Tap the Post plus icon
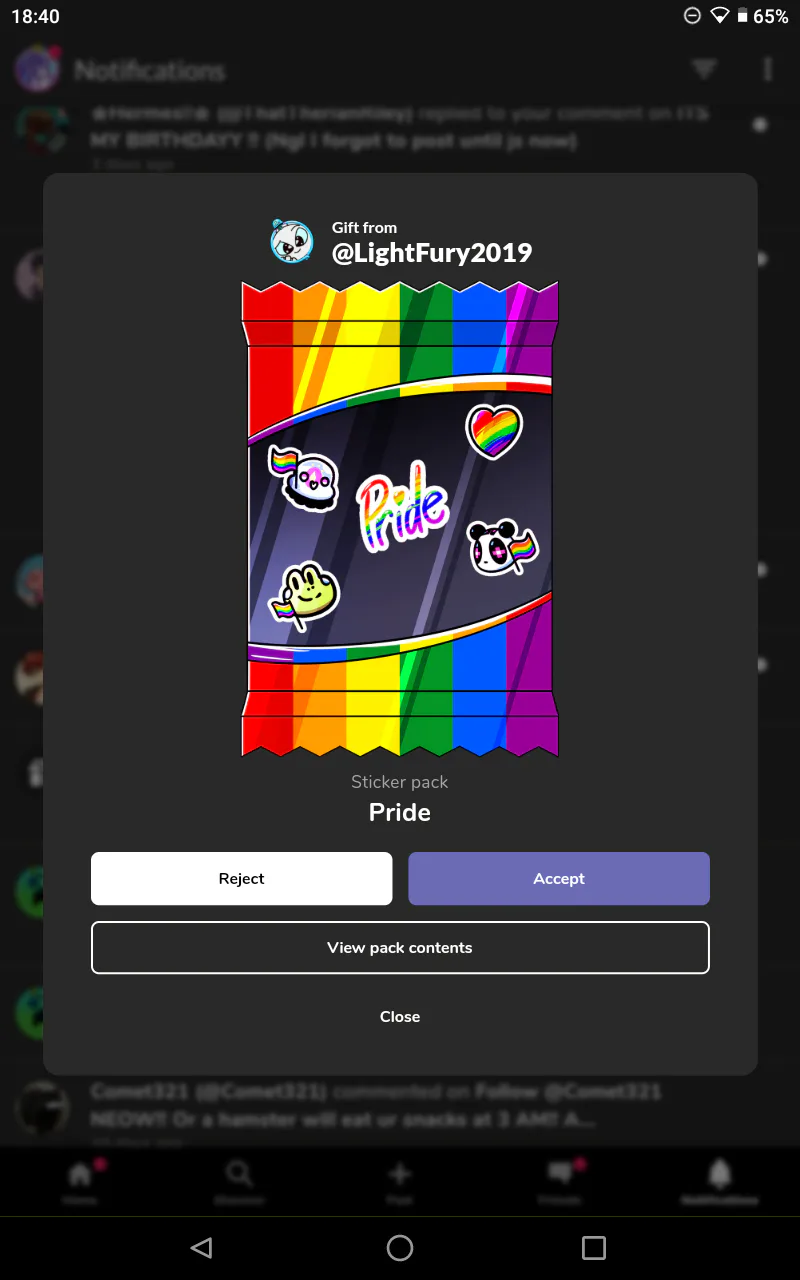This screenshot has width=800, height=1280. click(400, 1180)
